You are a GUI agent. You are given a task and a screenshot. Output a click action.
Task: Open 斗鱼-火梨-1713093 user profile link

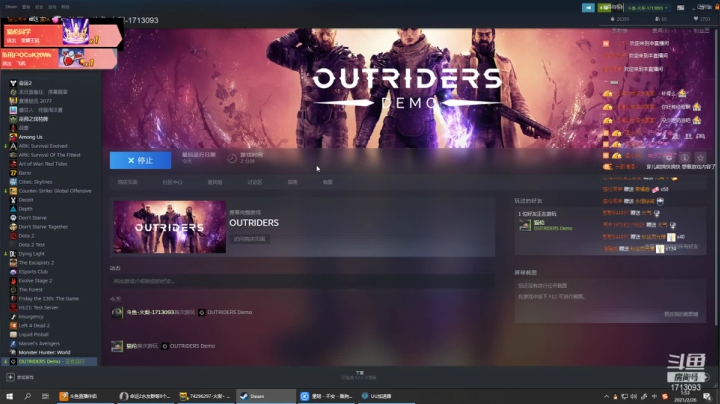coord(150,312)
